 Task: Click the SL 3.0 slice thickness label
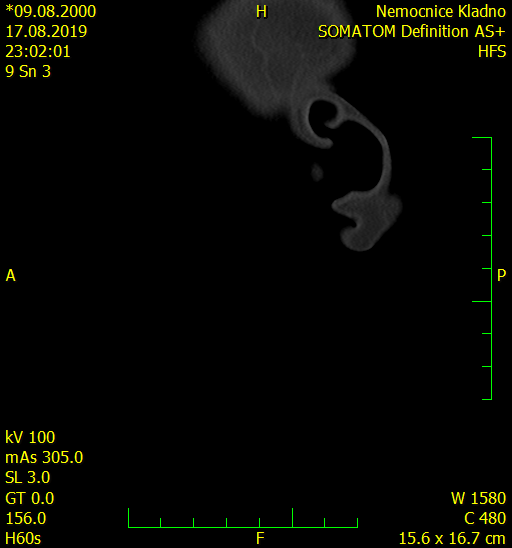coord(28,477)
